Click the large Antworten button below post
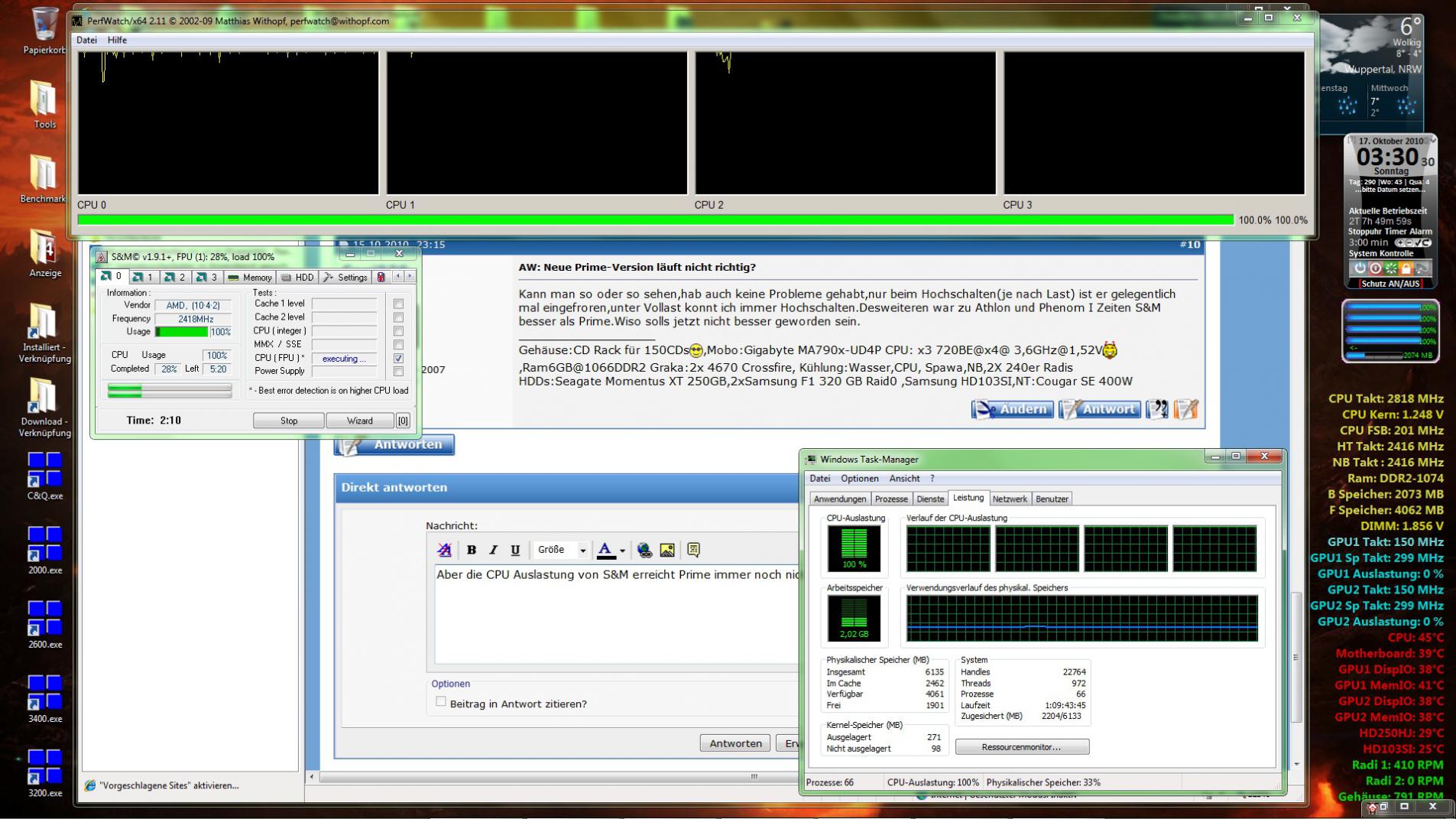1456x819 pixels. 394,444
